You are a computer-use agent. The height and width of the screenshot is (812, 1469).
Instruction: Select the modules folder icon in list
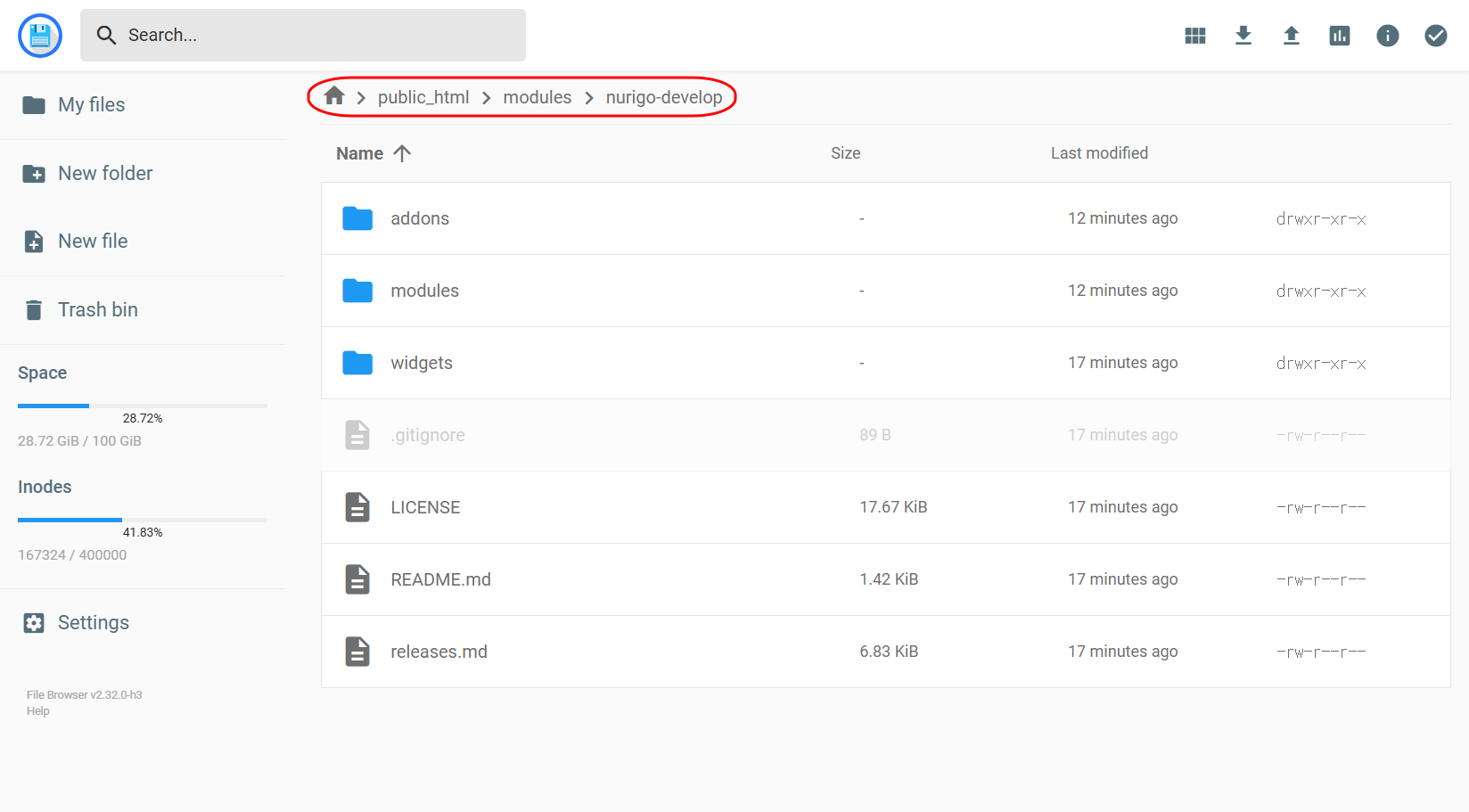tap(357, 291)
